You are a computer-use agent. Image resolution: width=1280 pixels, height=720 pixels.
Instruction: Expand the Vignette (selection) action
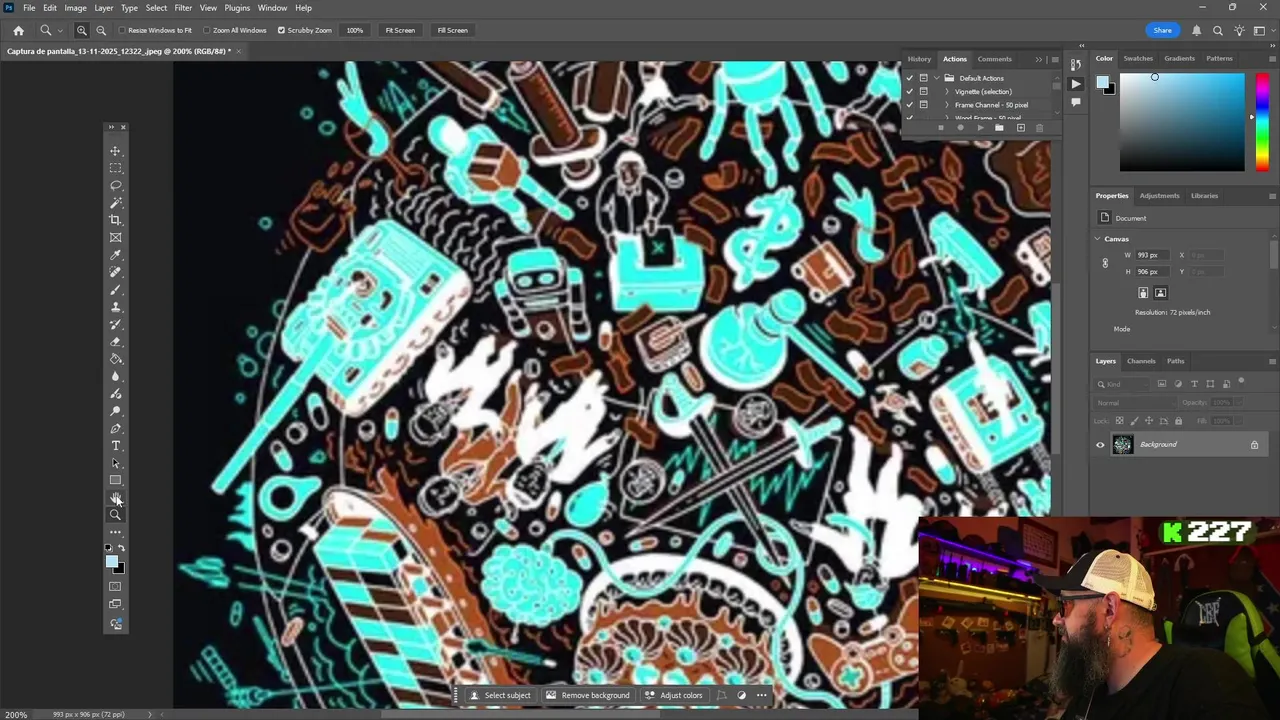coord(947,91)
